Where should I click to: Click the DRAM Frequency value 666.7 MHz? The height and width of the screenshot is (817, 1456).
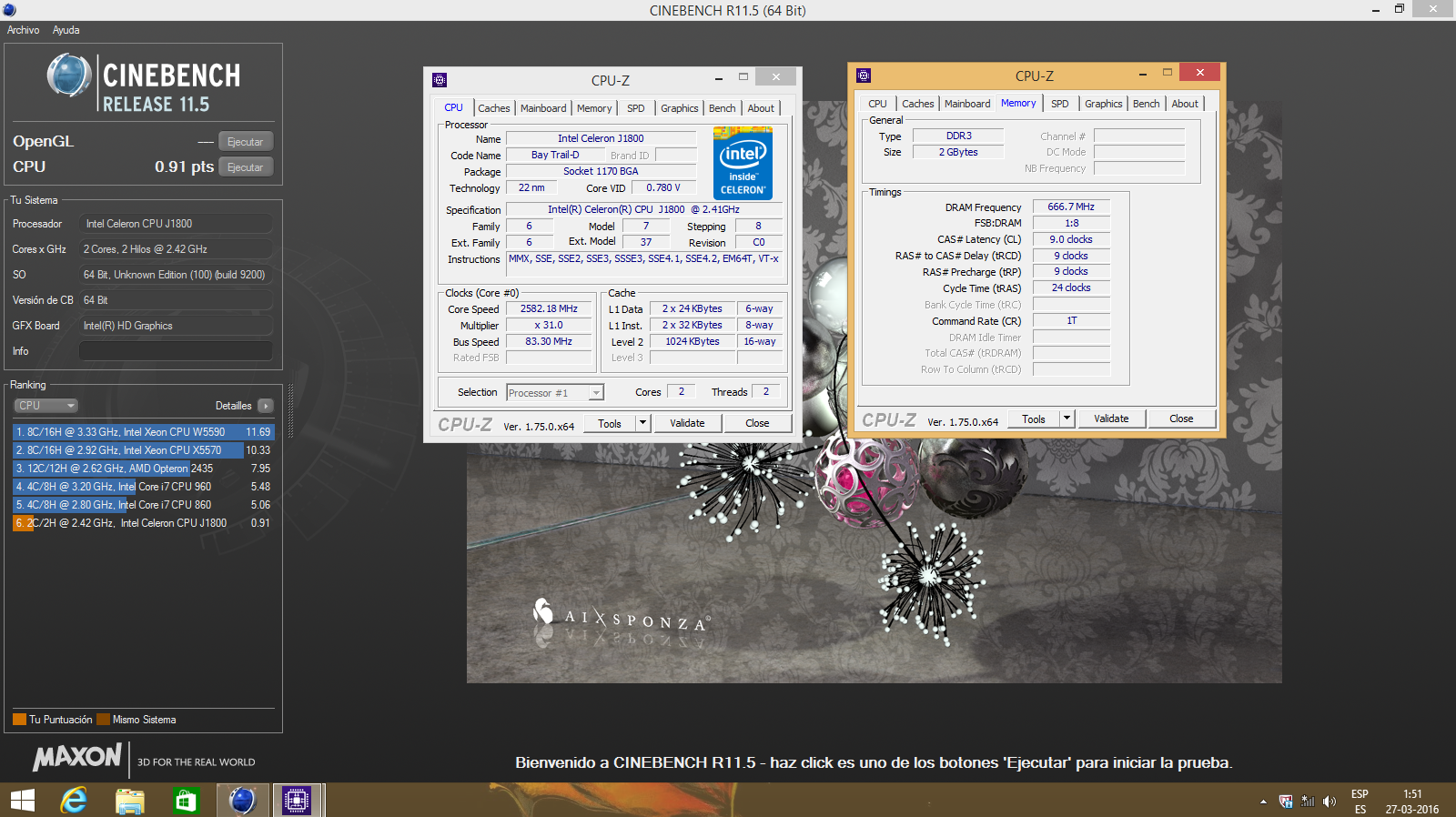point(1071,207)
